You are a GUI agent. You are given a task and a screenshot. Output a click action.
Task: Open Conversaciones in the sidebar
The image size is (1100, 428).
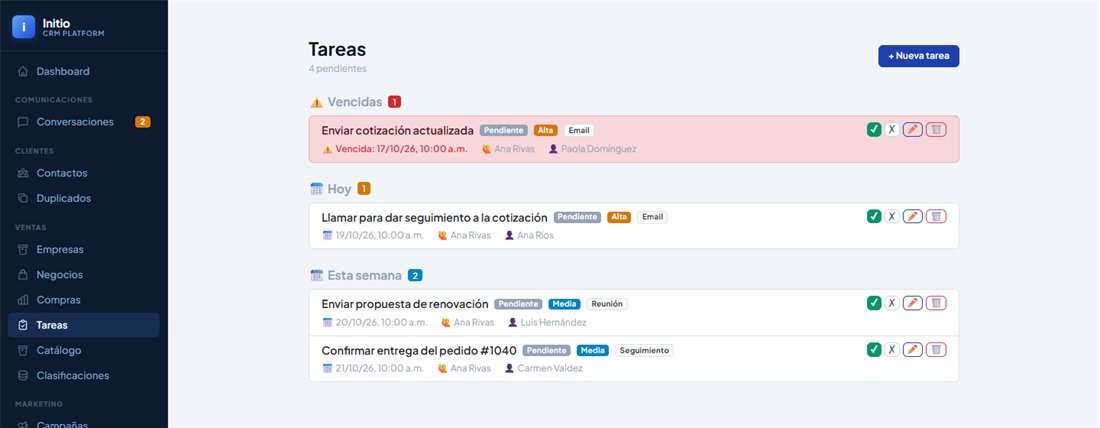[83, 121]
